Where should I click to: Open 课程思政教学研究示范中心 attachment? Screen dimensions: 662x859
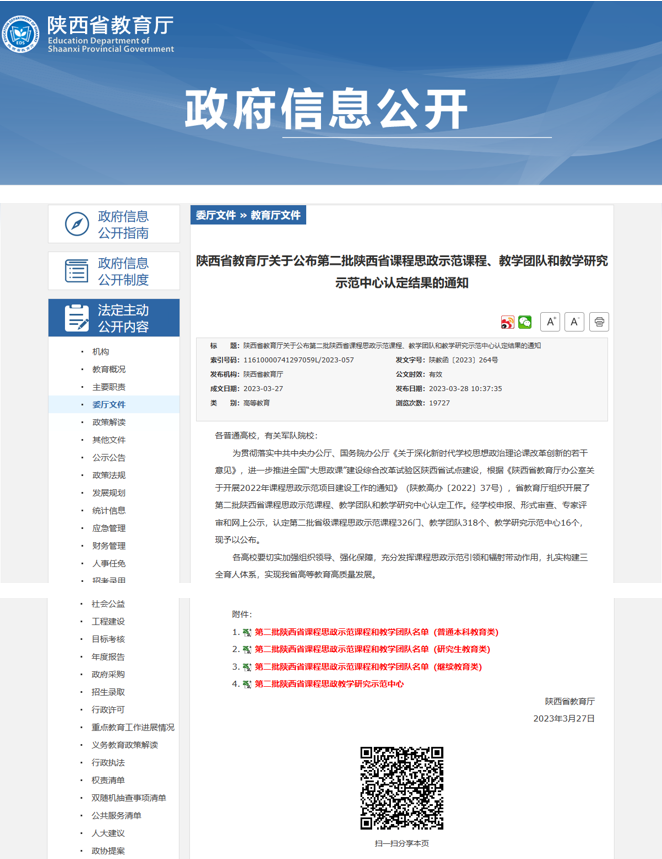pos(329,684)
